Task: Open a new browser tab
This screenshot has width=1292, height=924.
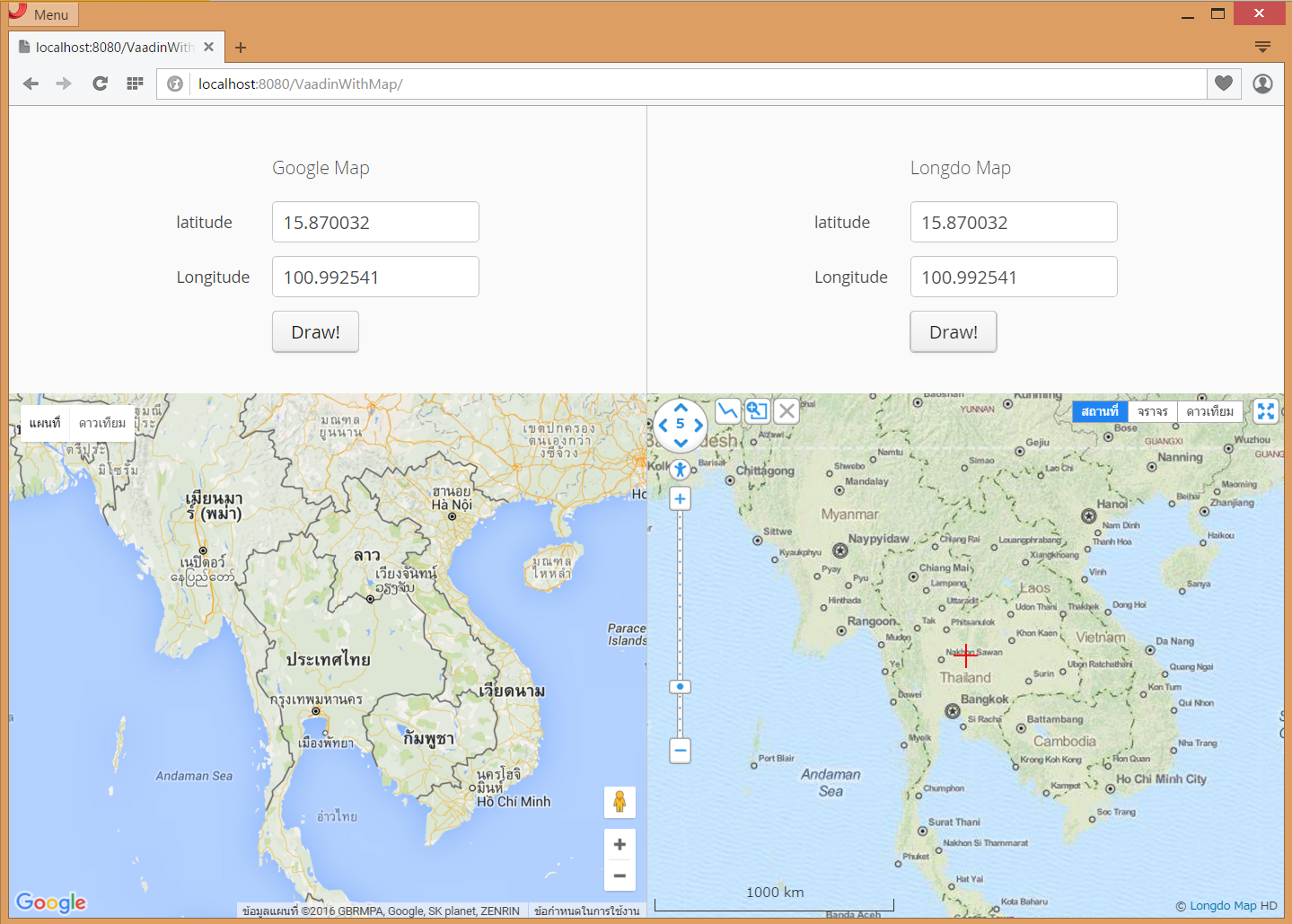Action: (x=241, y=48)
